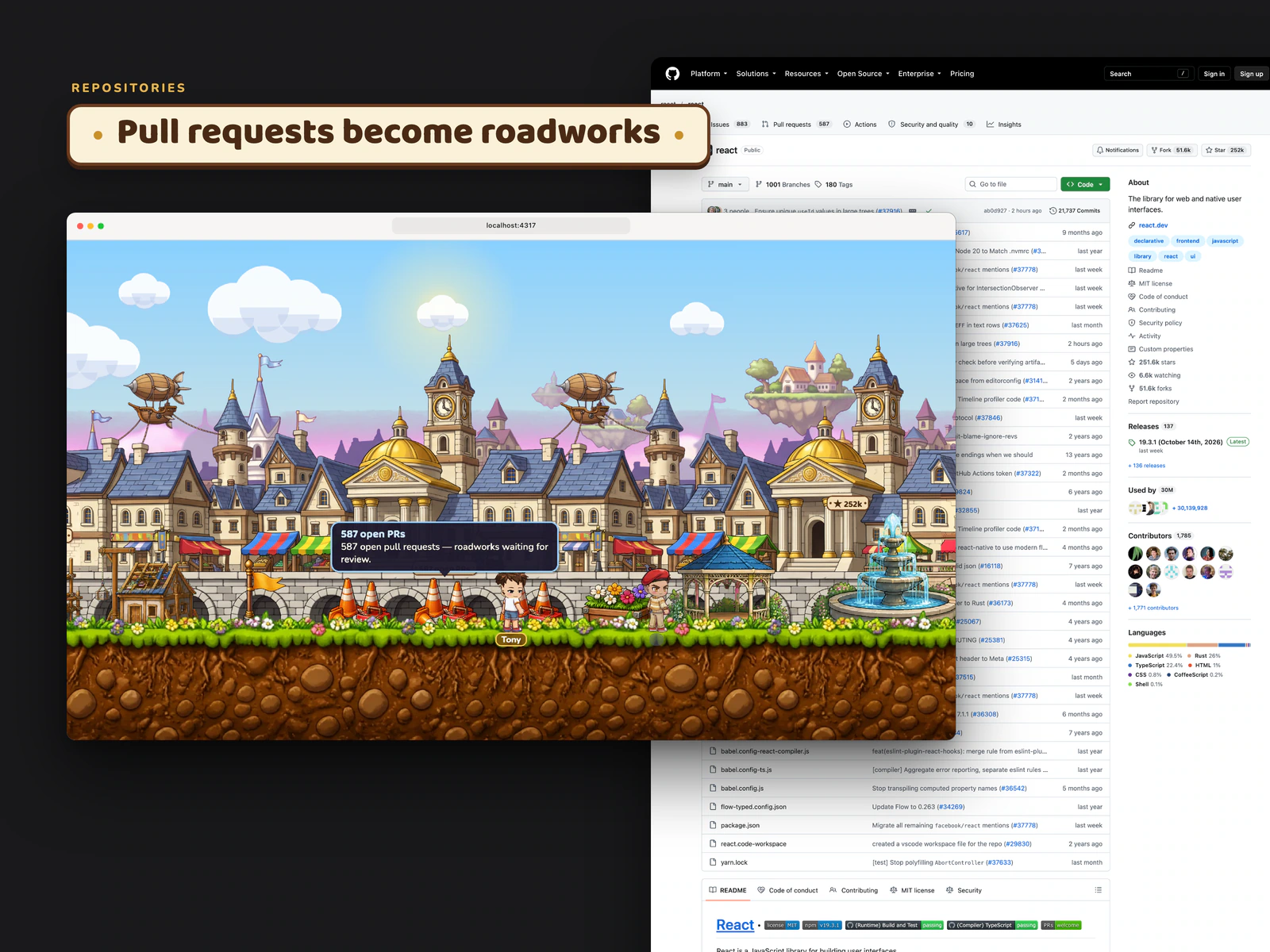This screenshot has height=952, width=1270.
Task: Click the Security policy shield icon
Action: point(1132,323)
